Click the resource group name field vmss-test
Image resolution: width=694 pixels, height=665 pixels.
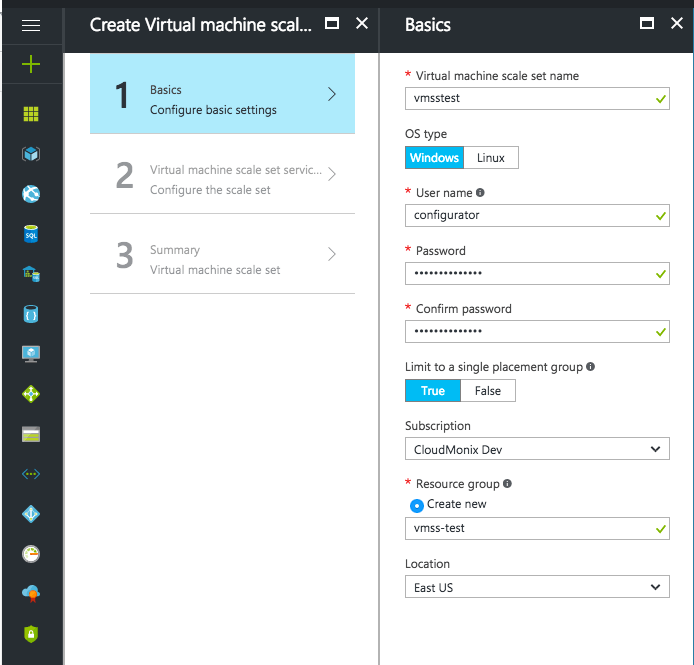click(x=537, y=529)
